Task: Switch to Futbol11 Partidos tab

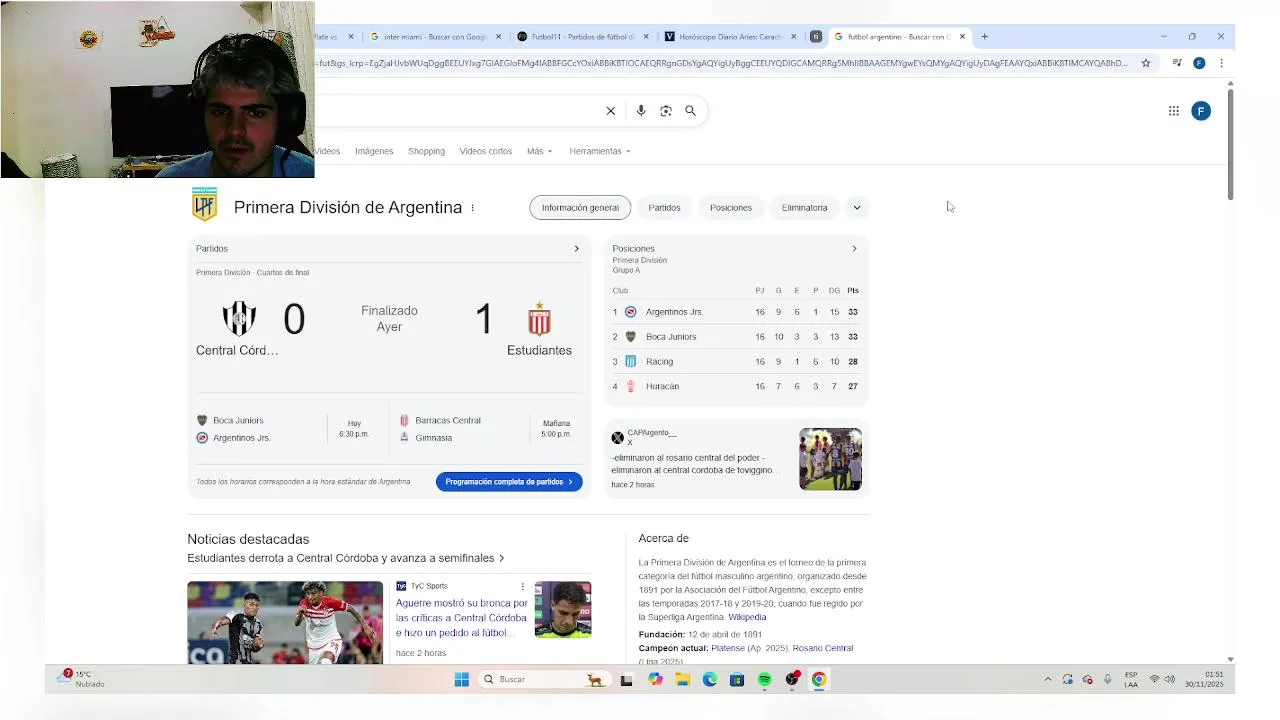Action: [583, 37]
